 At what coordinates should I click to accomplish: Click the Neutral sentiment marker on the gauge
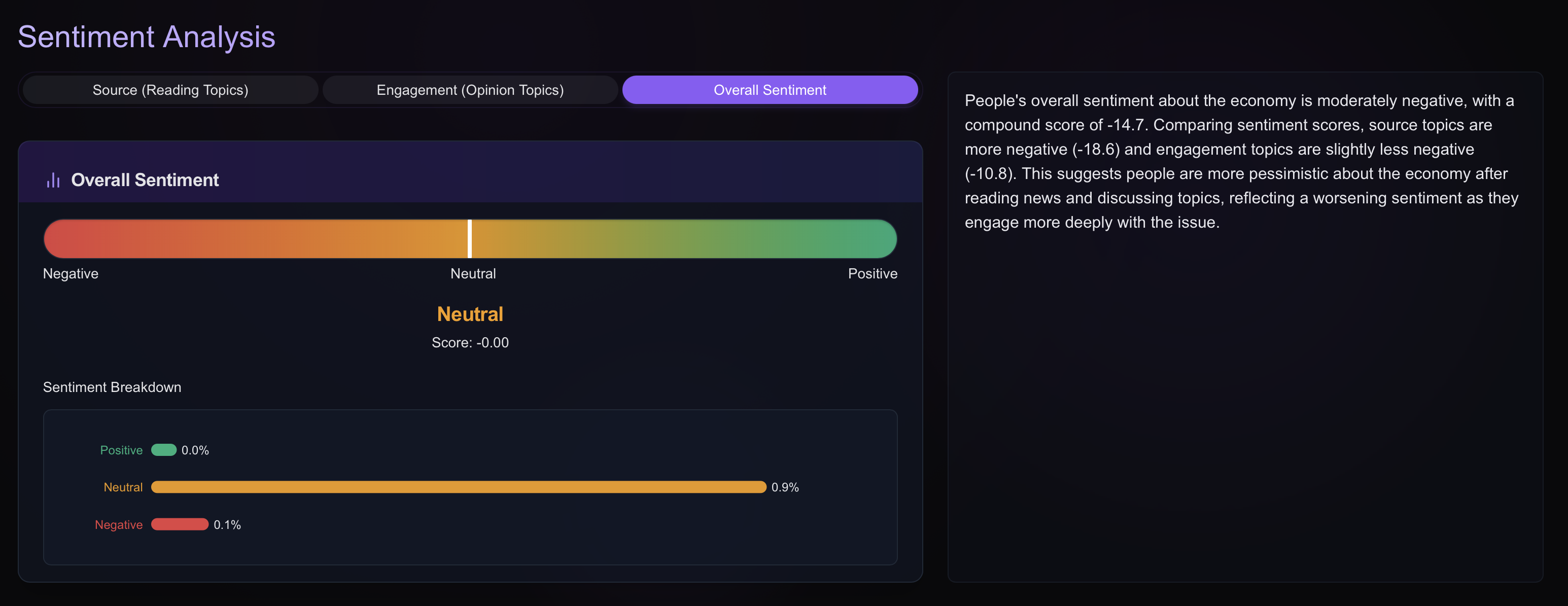click(x=470, y=238)
